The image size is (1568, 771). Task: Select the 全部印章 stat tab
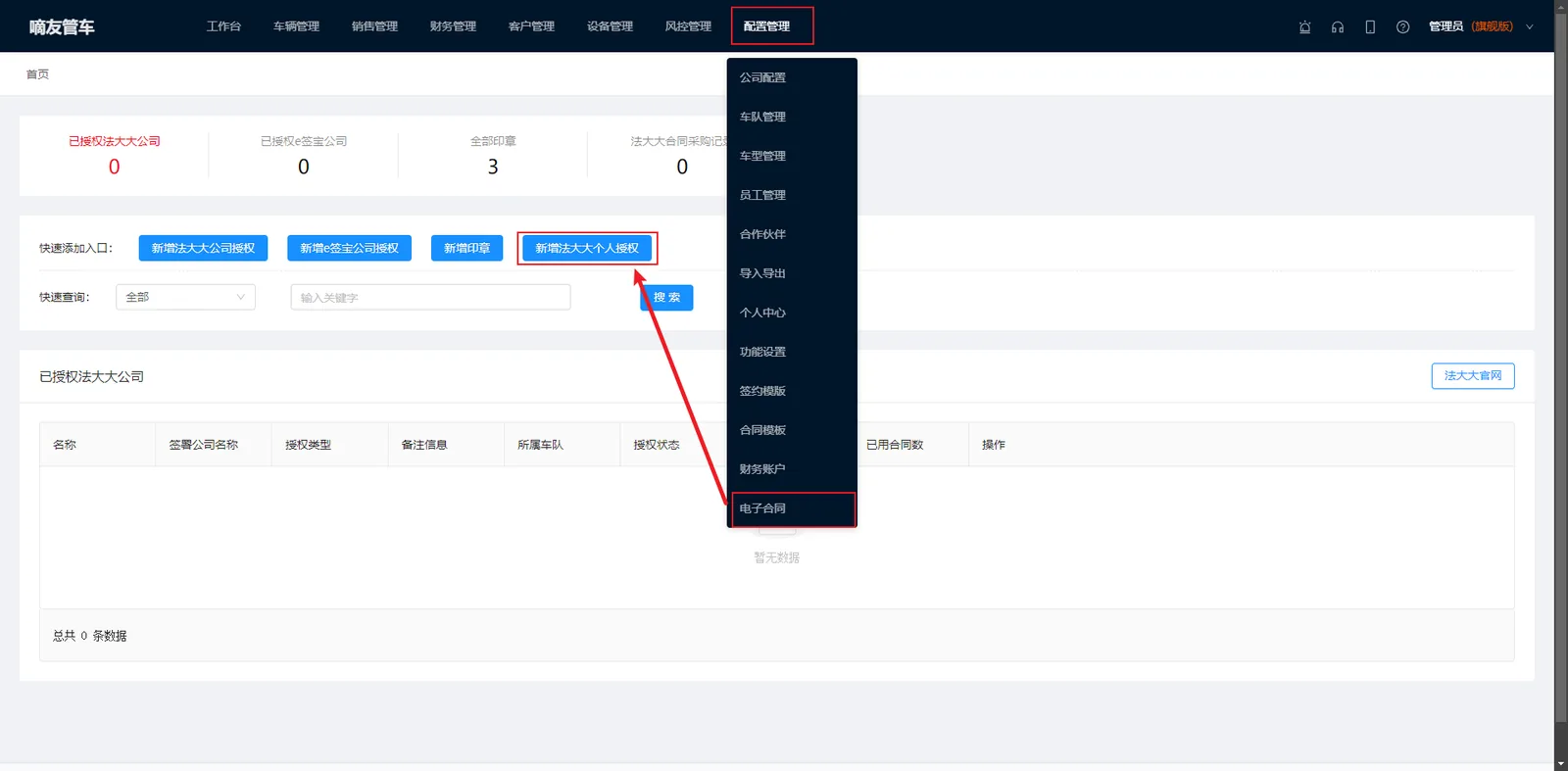[493, 155]
